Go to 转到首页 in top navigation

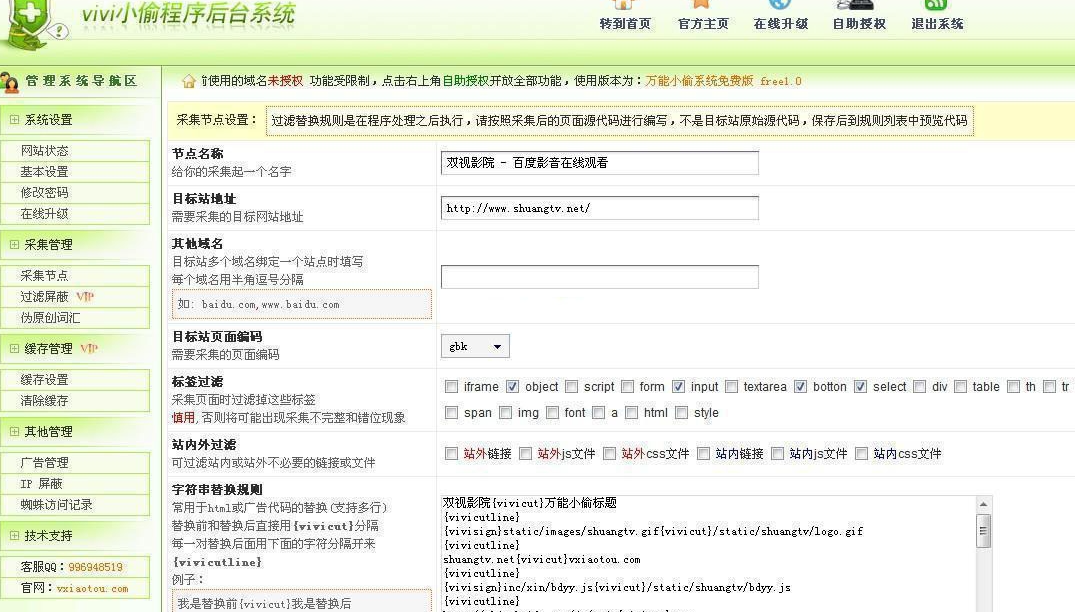pos(625,16)
